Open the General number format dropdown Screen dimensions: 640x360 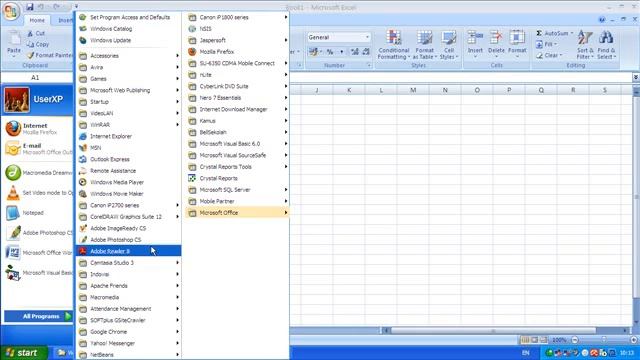[367, 37]
